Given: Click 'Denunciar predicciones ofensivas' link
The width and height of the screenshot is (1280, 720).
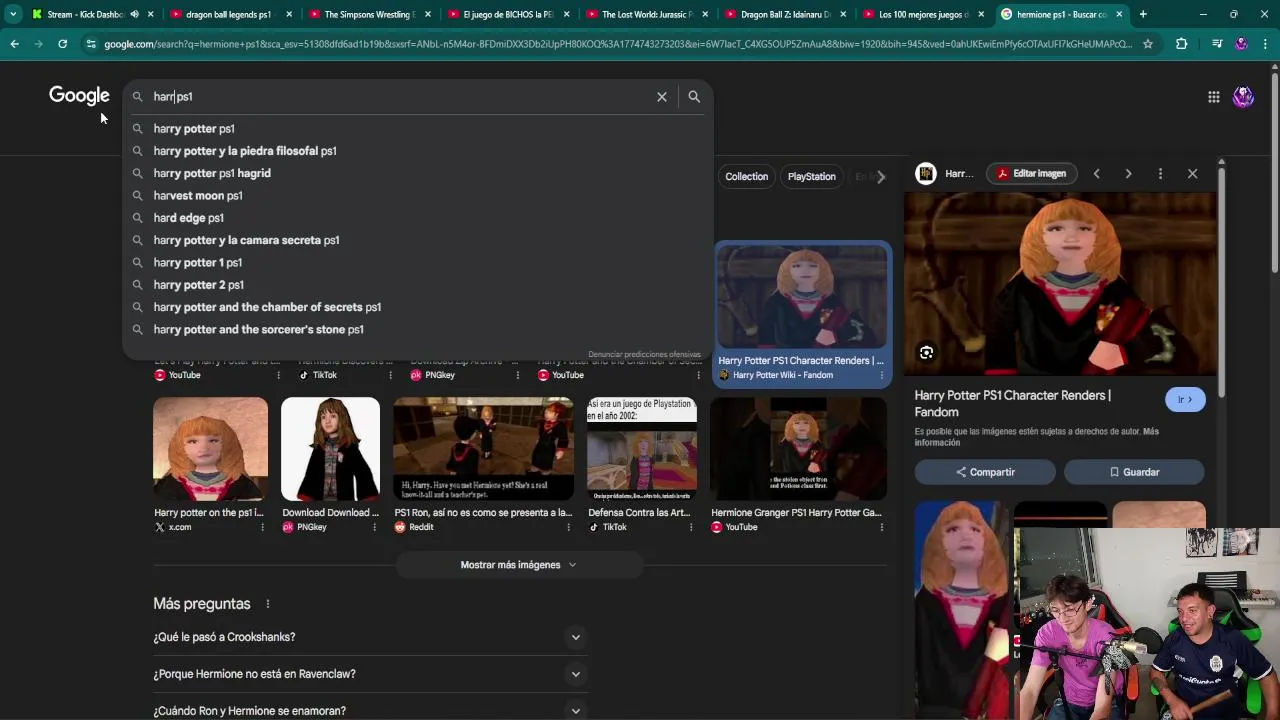Looking at the screenshot, I should (644, 355).
